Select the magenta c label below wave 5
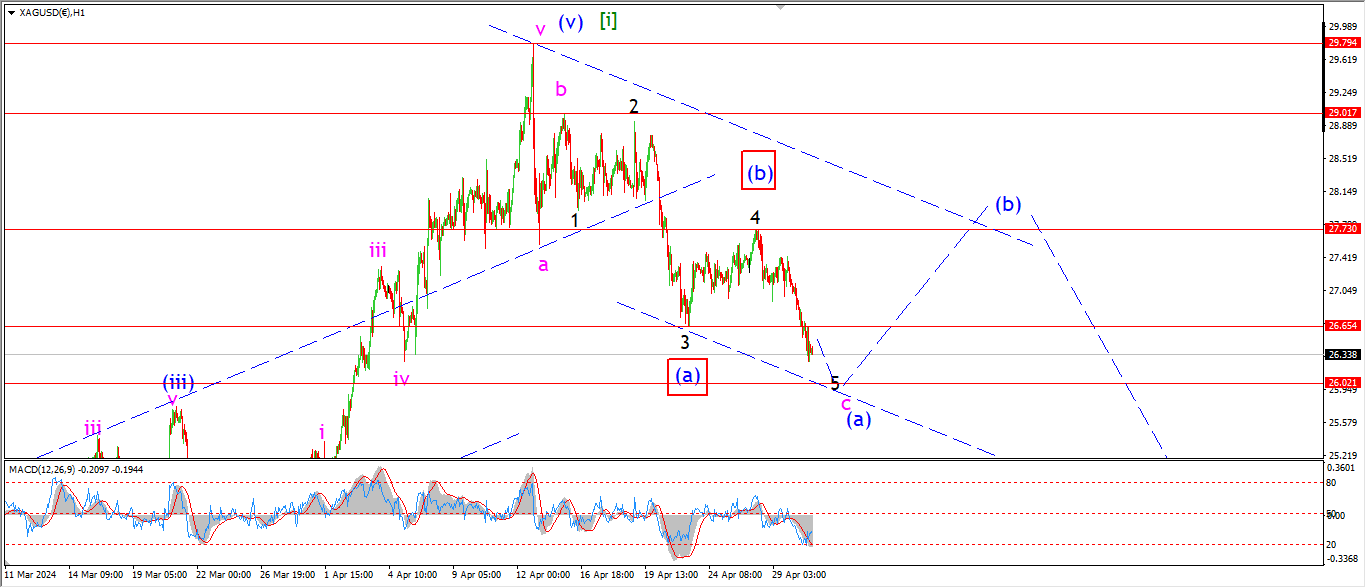This screenshot has height=588, width=1366. coord(845,403)
